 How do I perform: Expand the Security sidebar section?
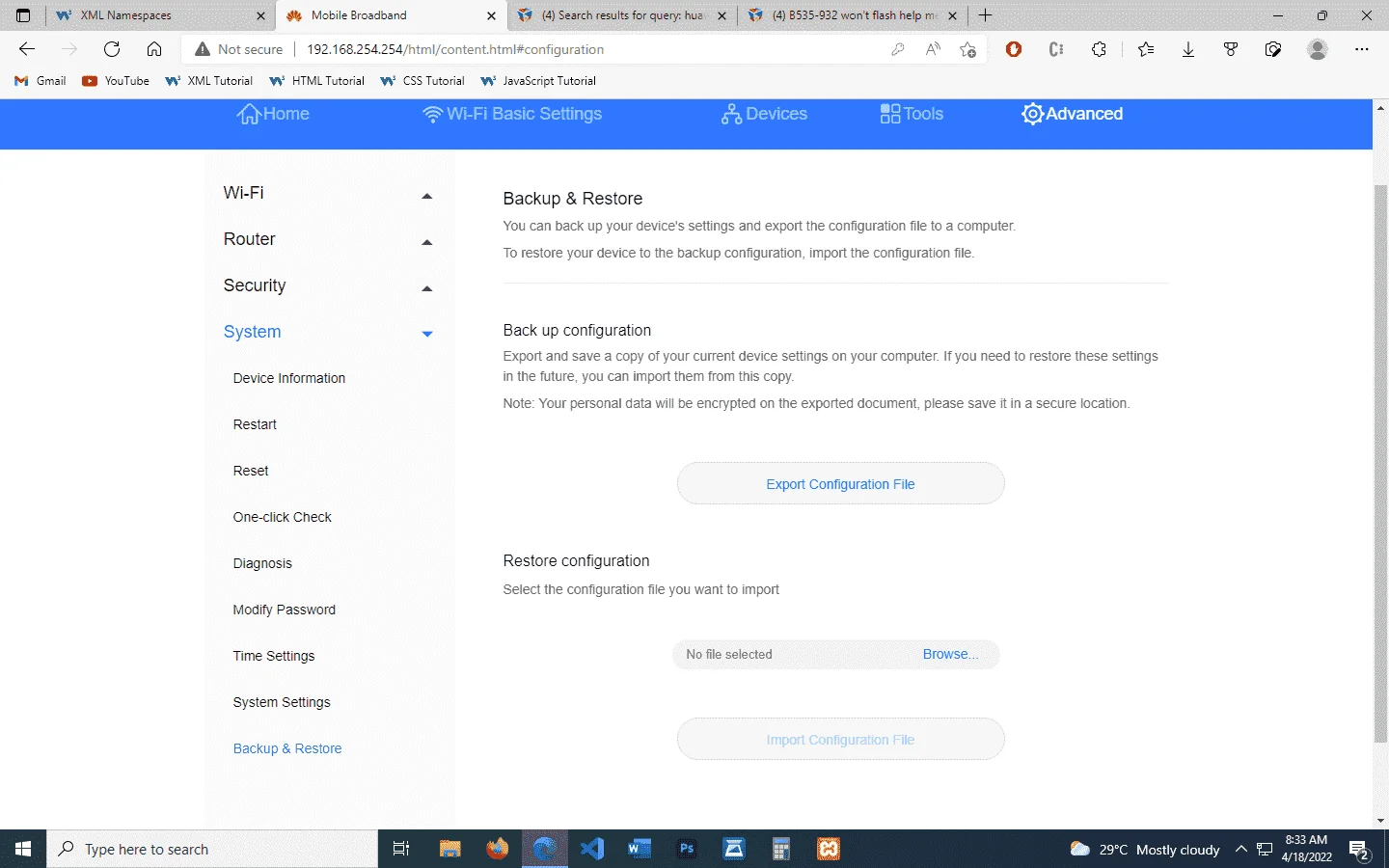[328, 285]
